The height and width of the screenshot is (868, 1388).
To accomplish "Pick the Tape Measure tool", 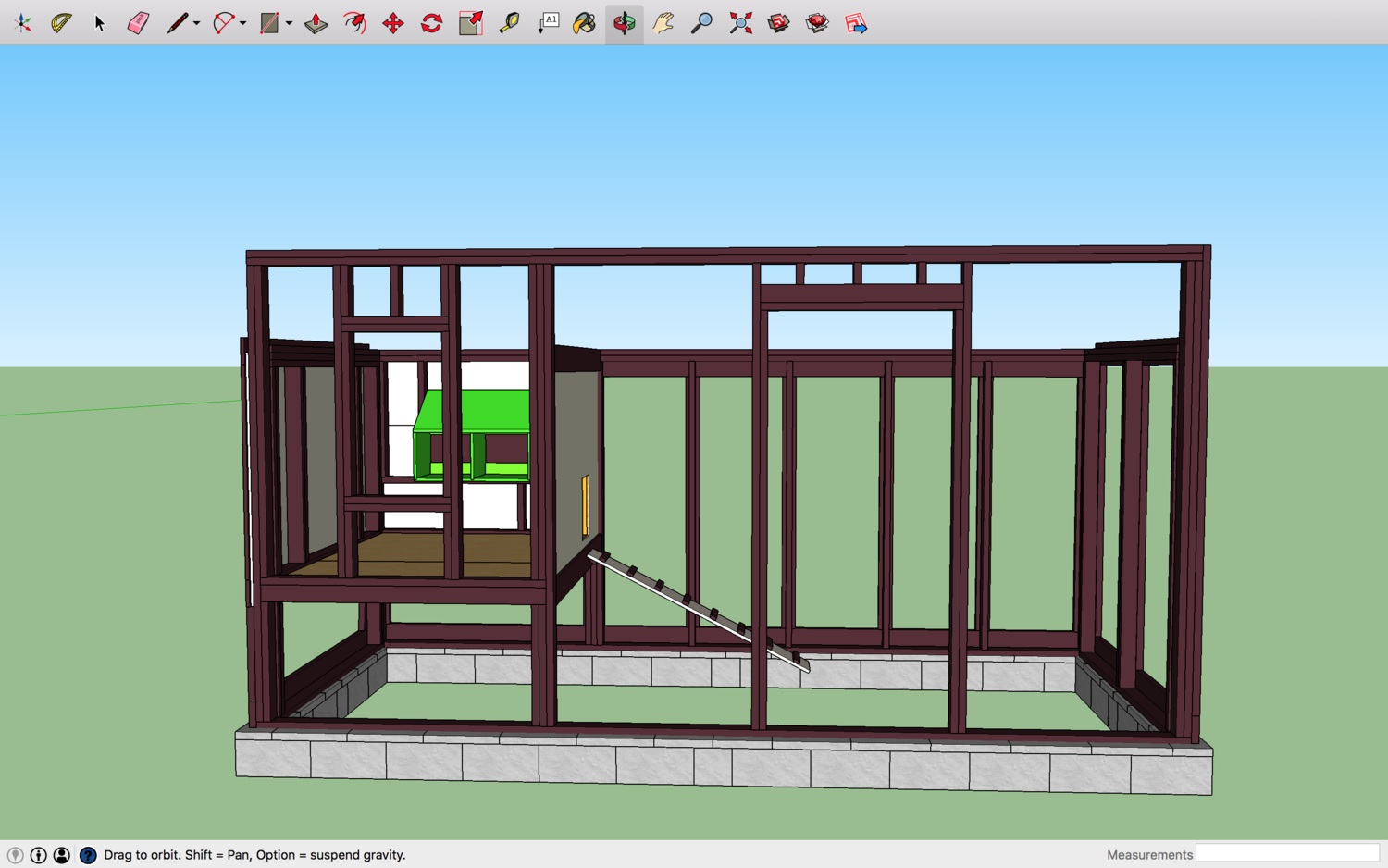I will click(x=509, y=23).
